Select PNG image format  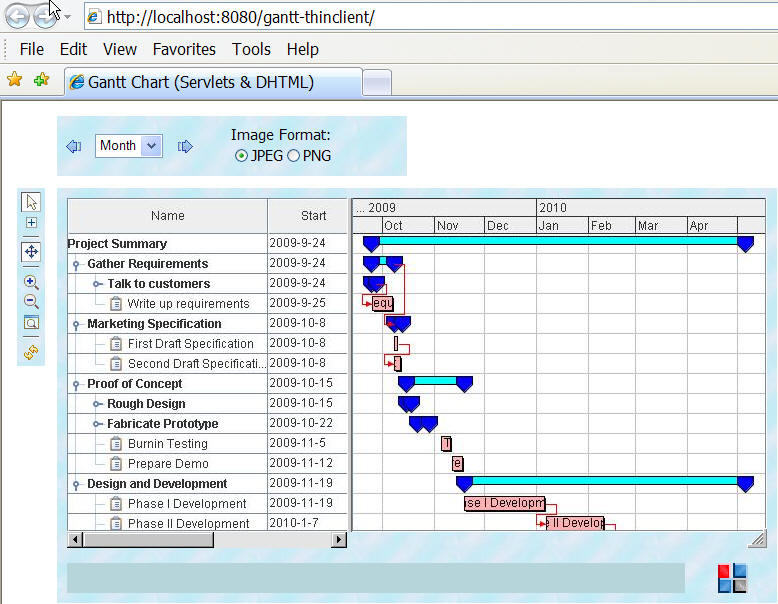click(x=293, y=156)
